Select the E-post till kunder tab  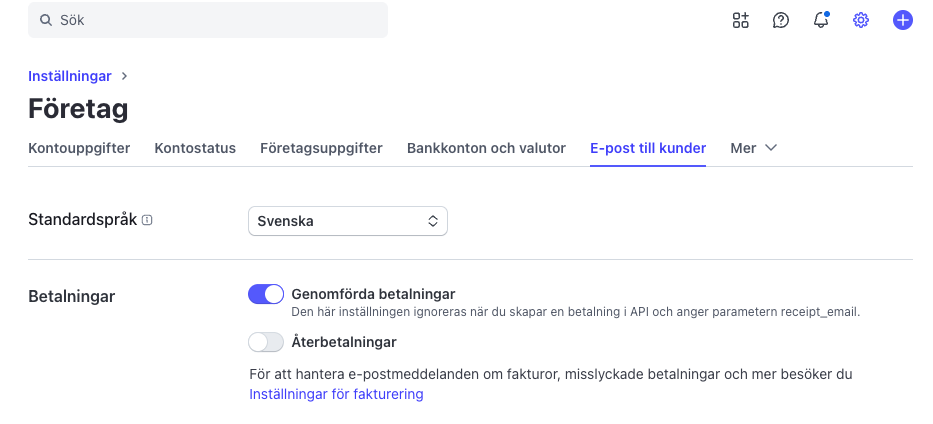coord(648,148)
